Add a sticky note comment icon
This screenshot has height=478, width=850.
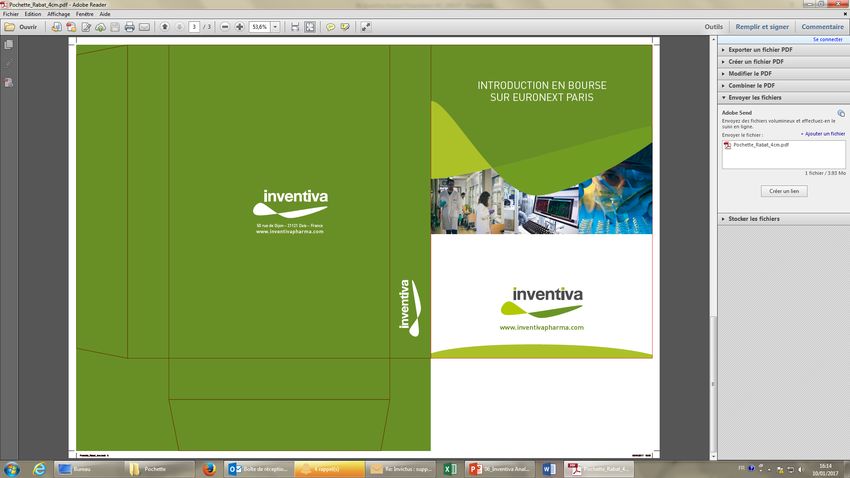[330, 27]
